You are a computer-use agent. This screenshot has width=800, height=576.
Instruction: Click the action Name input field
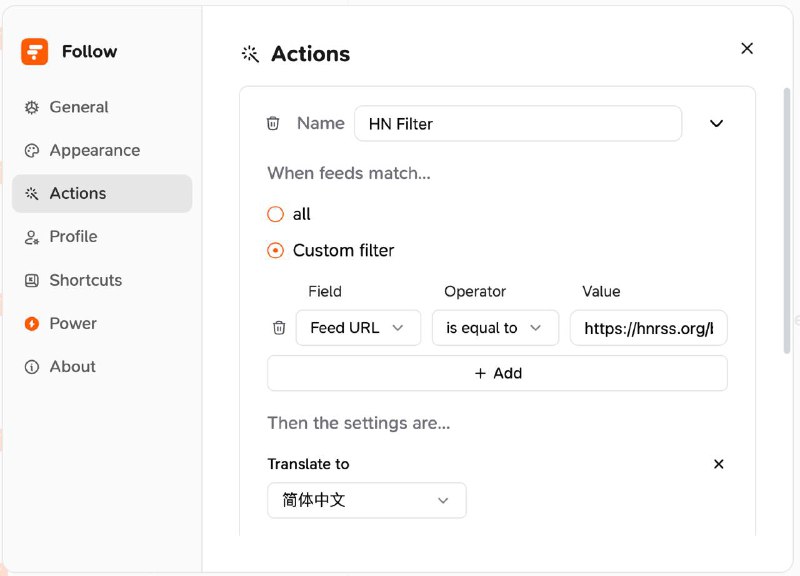point(518,124)
